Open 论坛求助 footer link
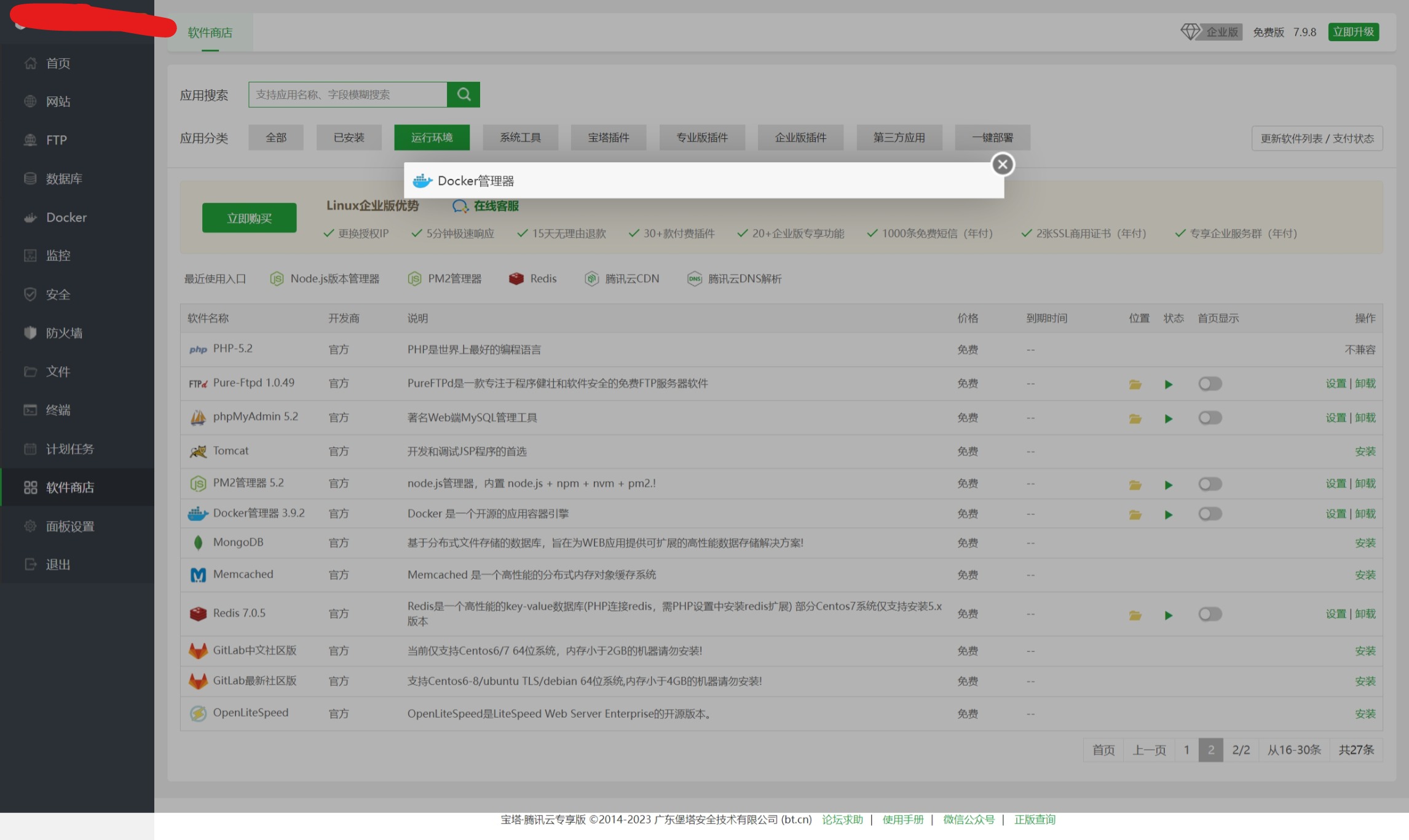Image resolution: width=1409 pixels, height=840 pixels. [843, 820]
